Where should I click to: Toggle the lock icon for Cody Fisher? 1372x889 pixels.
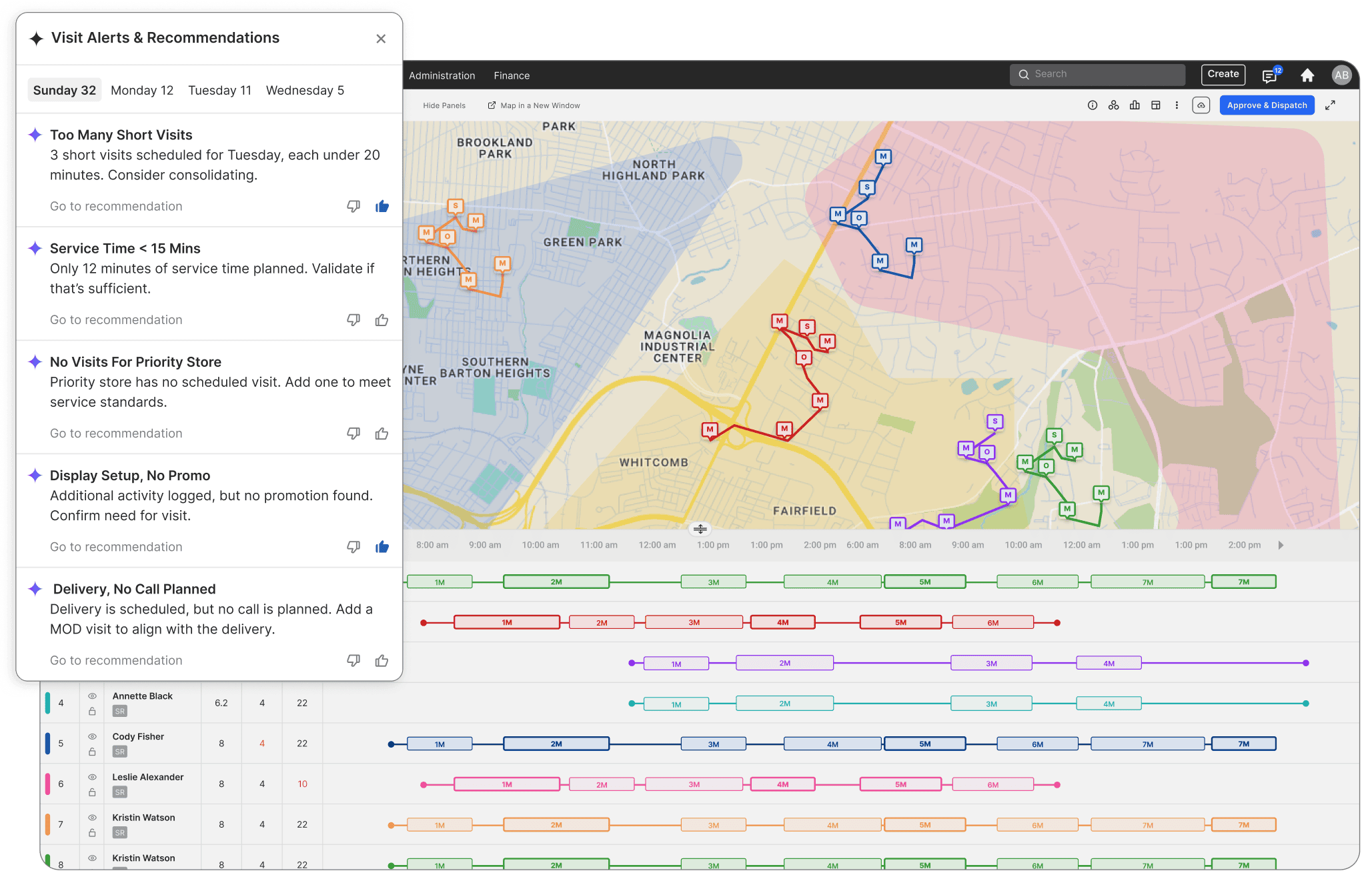pos(92,752)
